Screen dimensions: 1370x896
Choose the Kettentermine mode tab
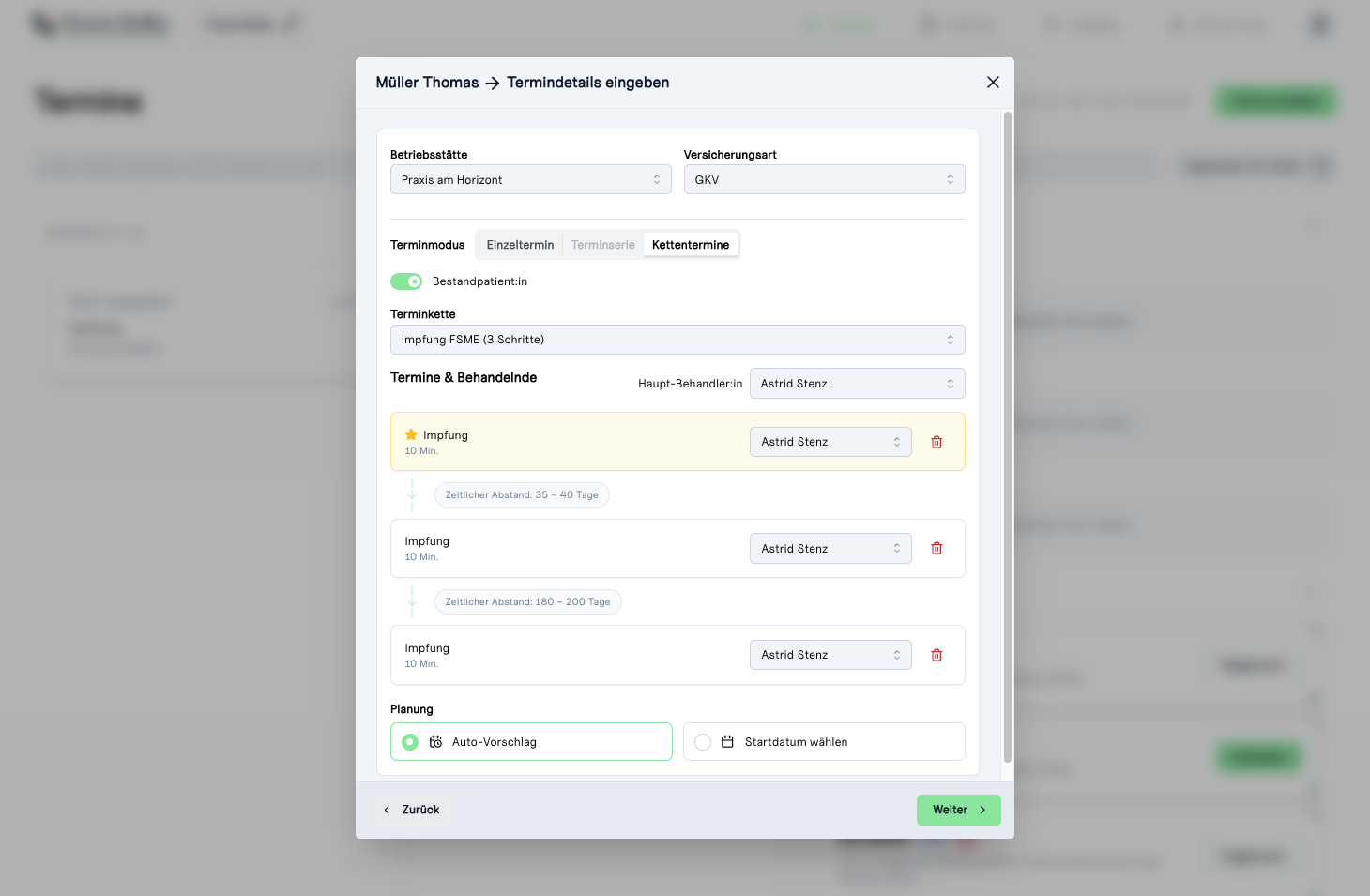point(691,245)
